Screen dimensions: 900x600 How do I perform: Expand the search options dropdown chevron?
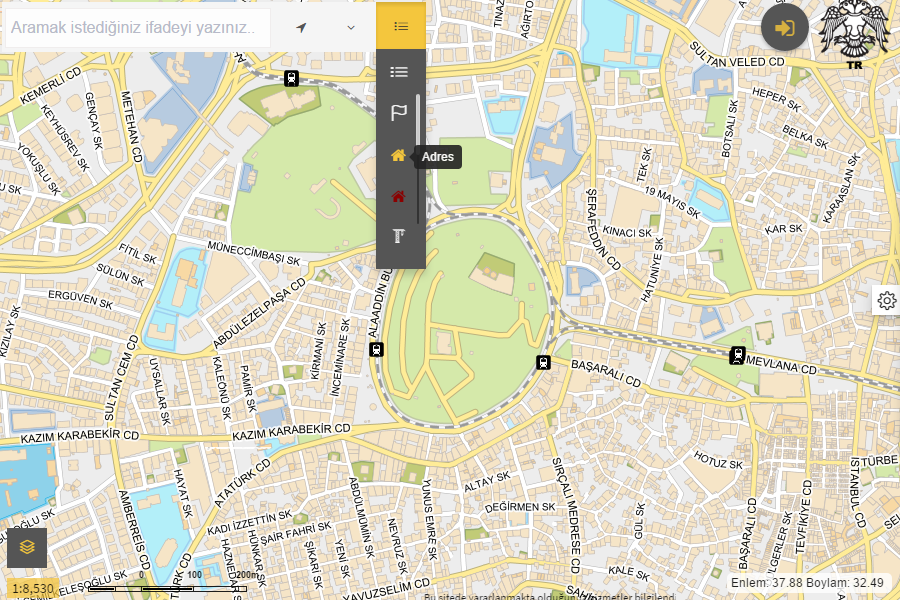point(351,27)
